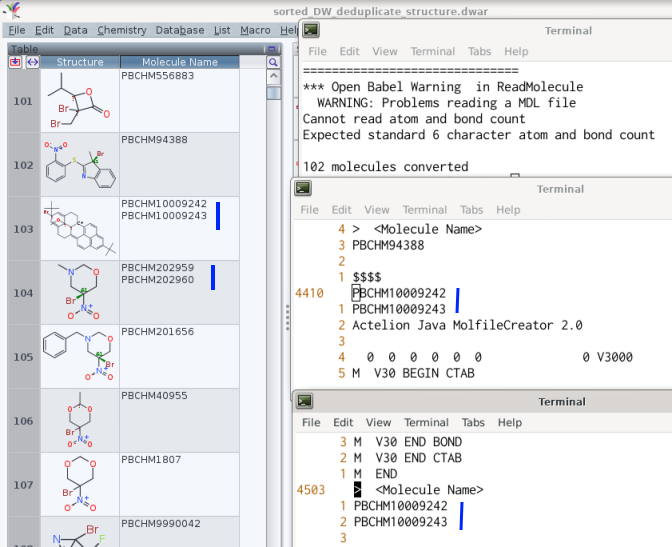This screenshot has height=547, width=672.
Task: Select row 105 header cell
Action: point(23,357)
